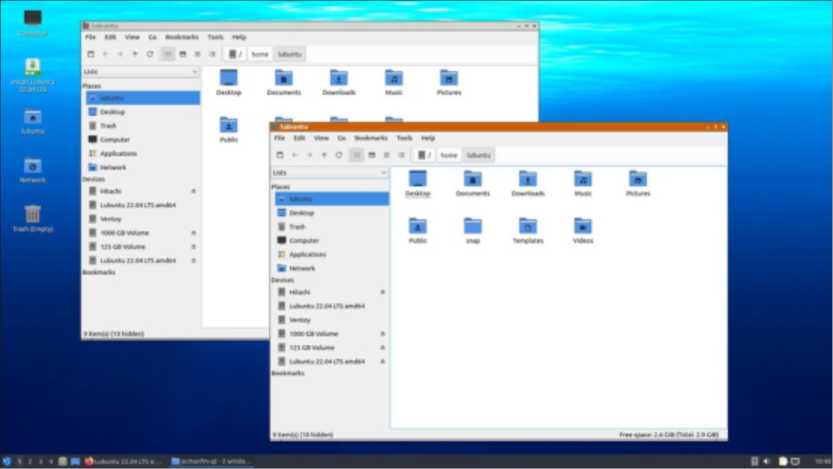Open Network icon on desktop
The width and height of the screenshot is (833, 469).
(x=32, y=170)
